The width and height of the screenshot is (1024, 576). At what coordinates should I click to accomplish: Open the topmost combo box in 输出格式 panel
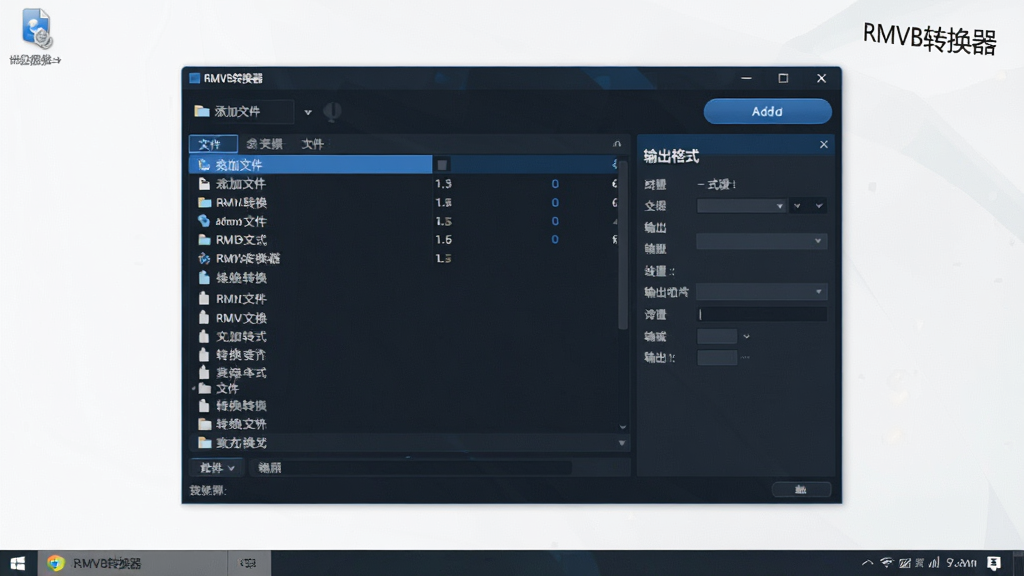[741, 206]
